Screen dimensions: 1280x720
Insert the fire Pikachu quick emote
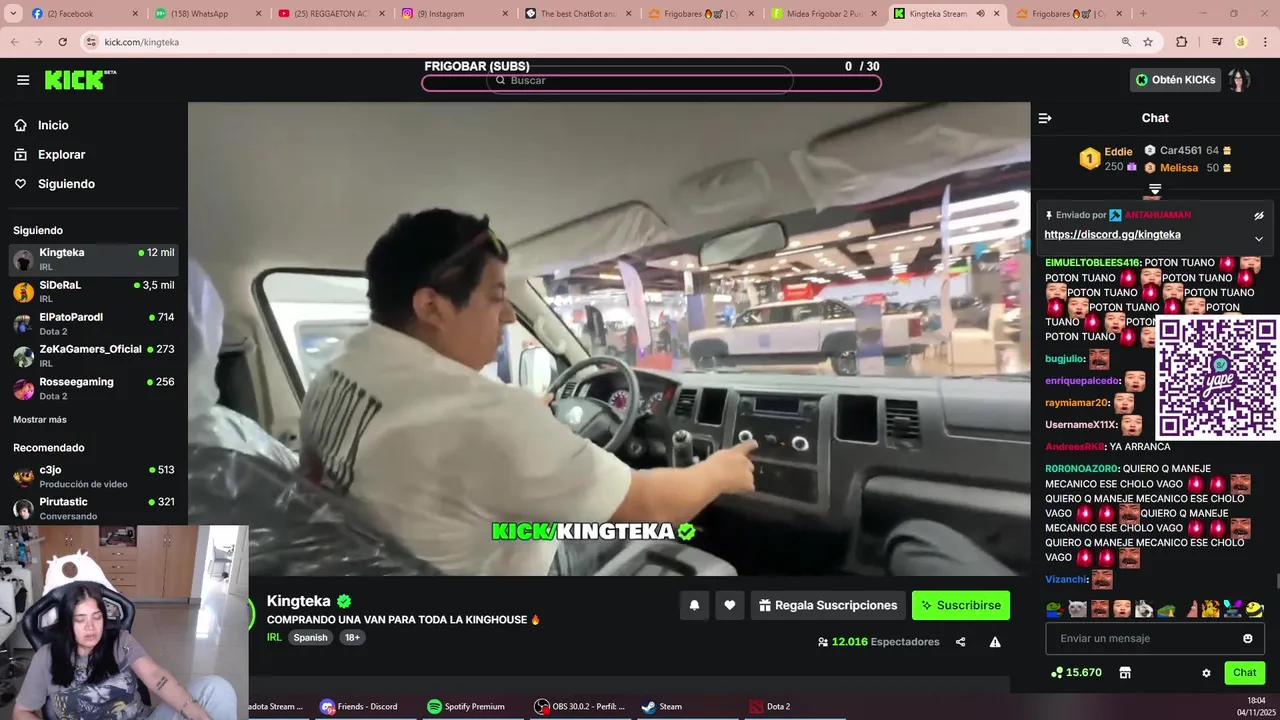[1211, 609]
